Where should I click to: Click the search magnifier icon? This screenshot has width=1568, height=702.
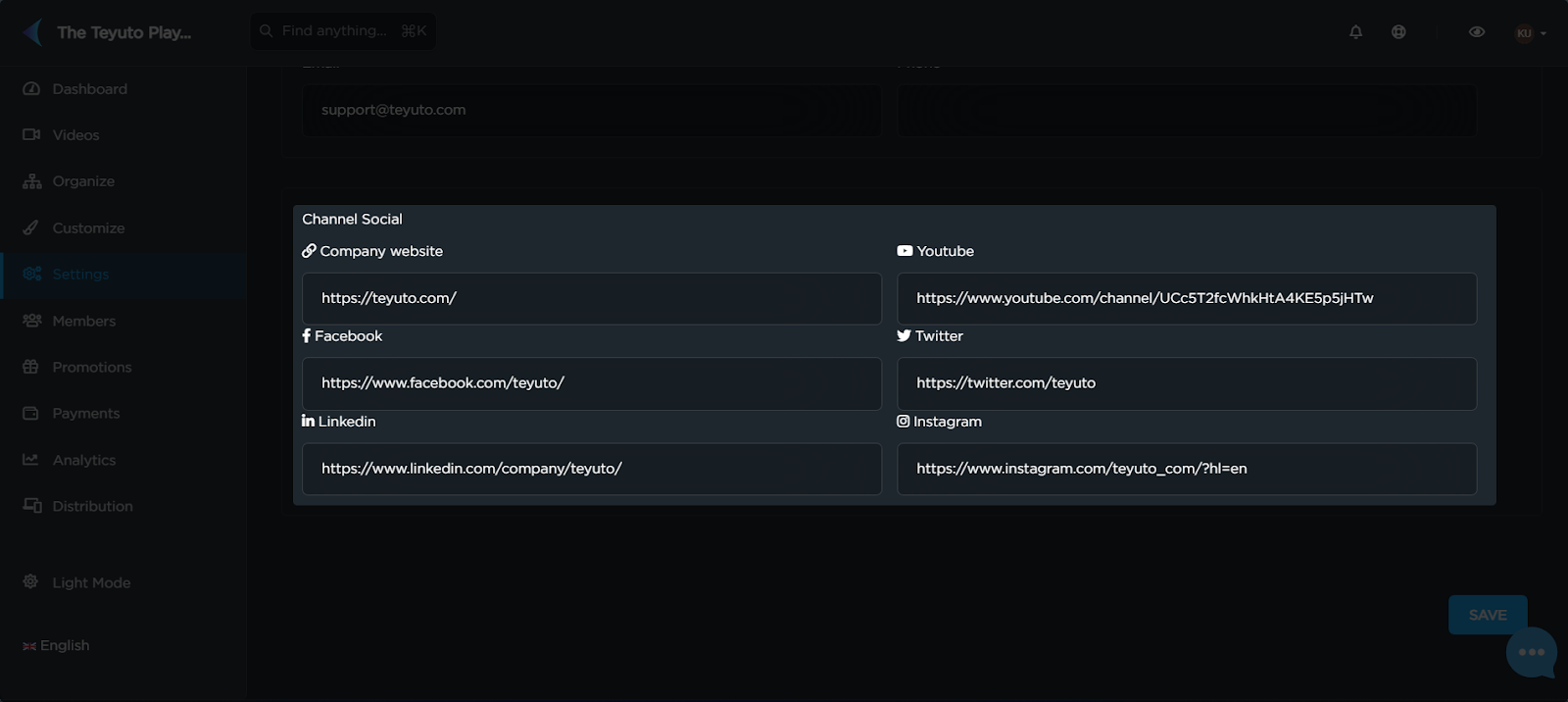(266, 31)
